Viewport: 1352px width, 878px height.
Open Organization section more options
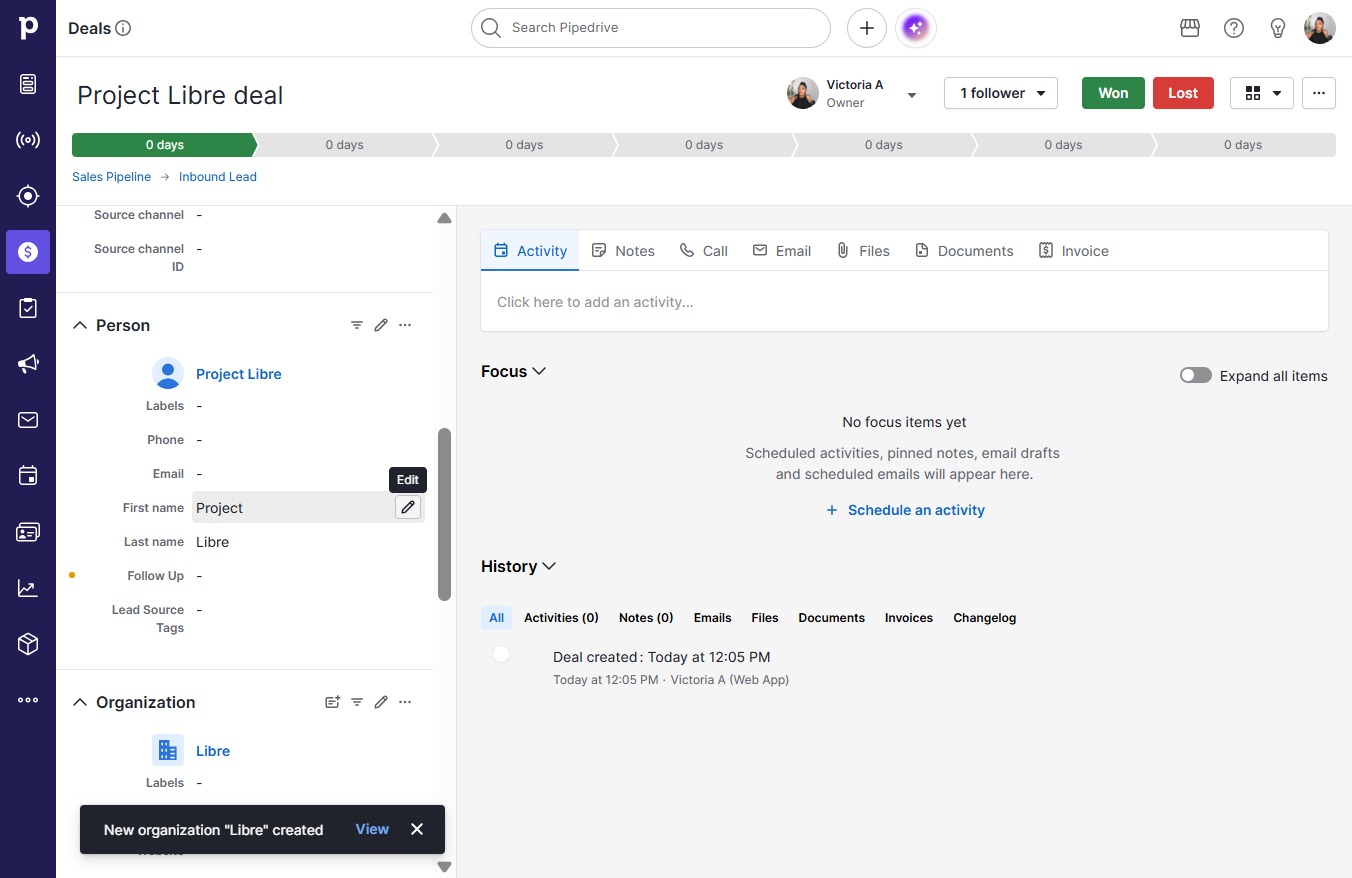pyautogui.click(x=405, y=702)
